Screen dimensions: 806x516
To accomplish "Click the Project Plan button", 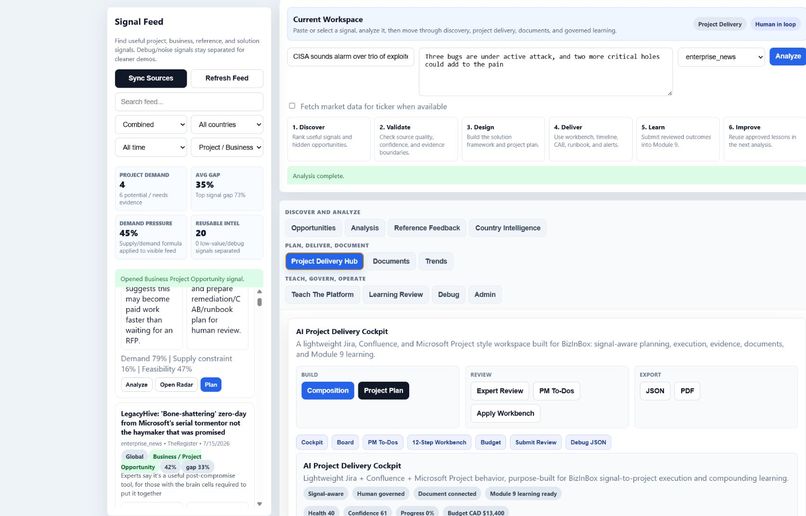I will coord(383,391).
